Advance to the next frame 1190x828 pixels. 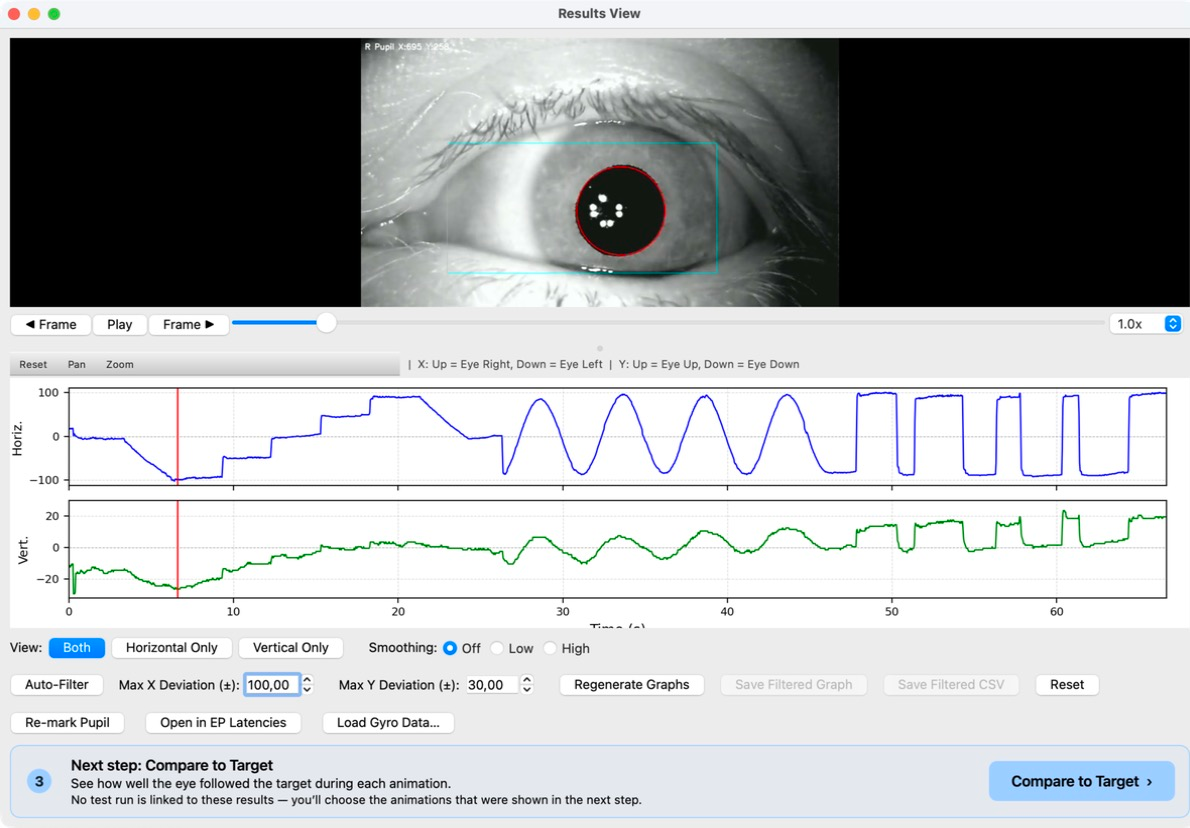point(188,325)
